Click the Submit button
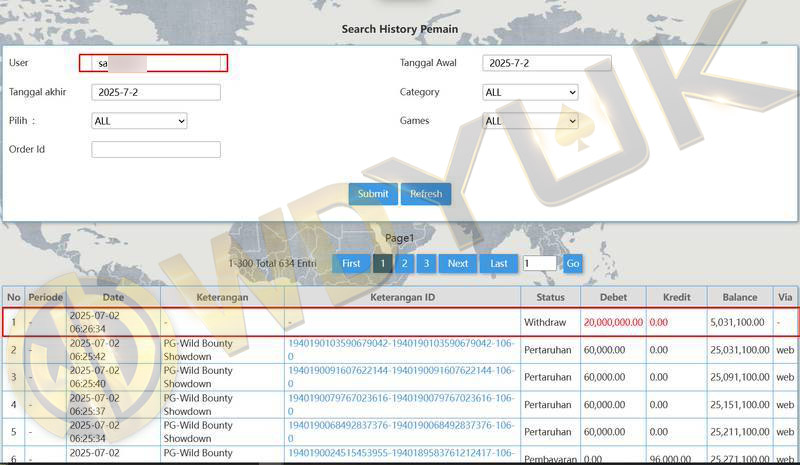This screenshot has width=800, height=465. pos(373,194)
